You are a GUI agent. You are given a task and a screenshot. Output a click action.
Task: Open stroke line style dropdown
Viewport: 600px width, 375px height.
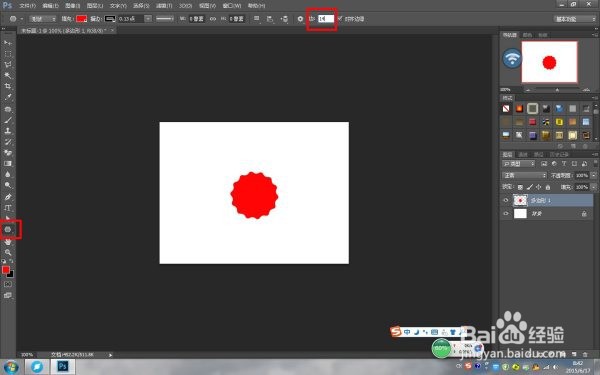[x=165, y=19]
